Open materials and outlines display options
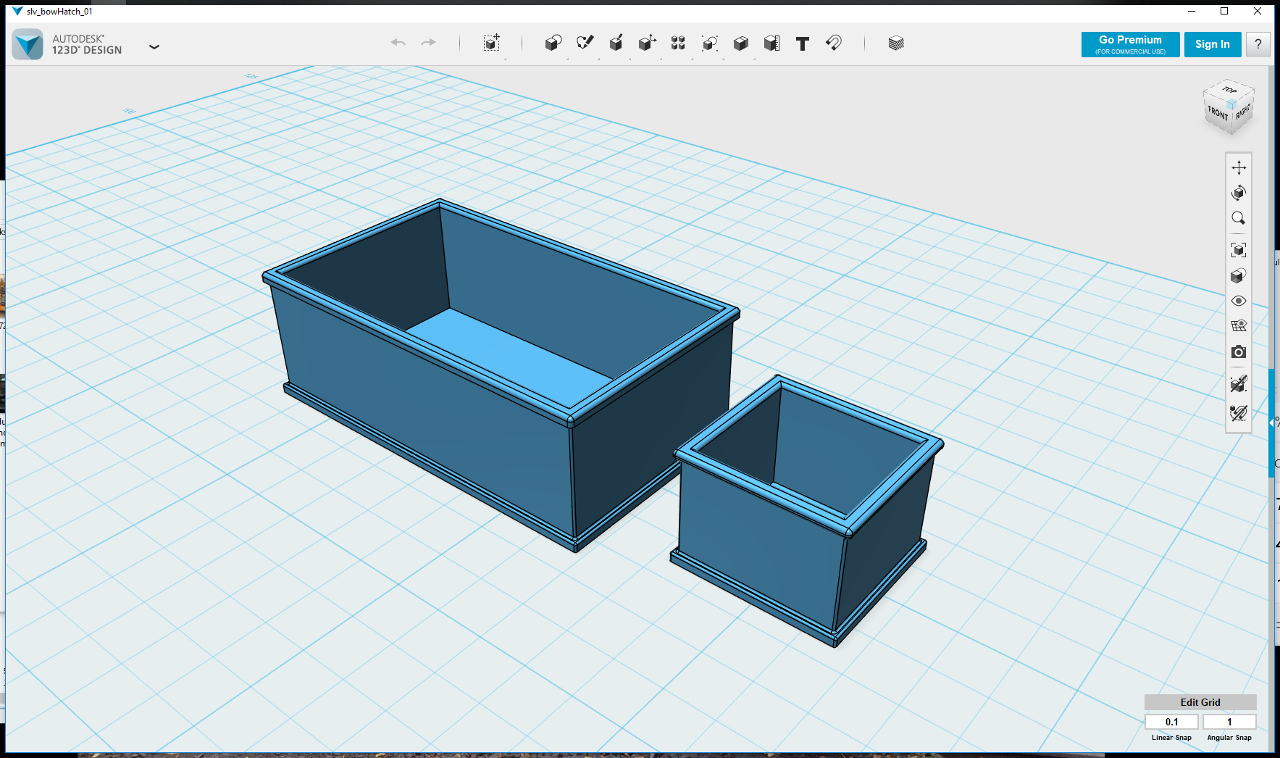 pos(1239,275)
